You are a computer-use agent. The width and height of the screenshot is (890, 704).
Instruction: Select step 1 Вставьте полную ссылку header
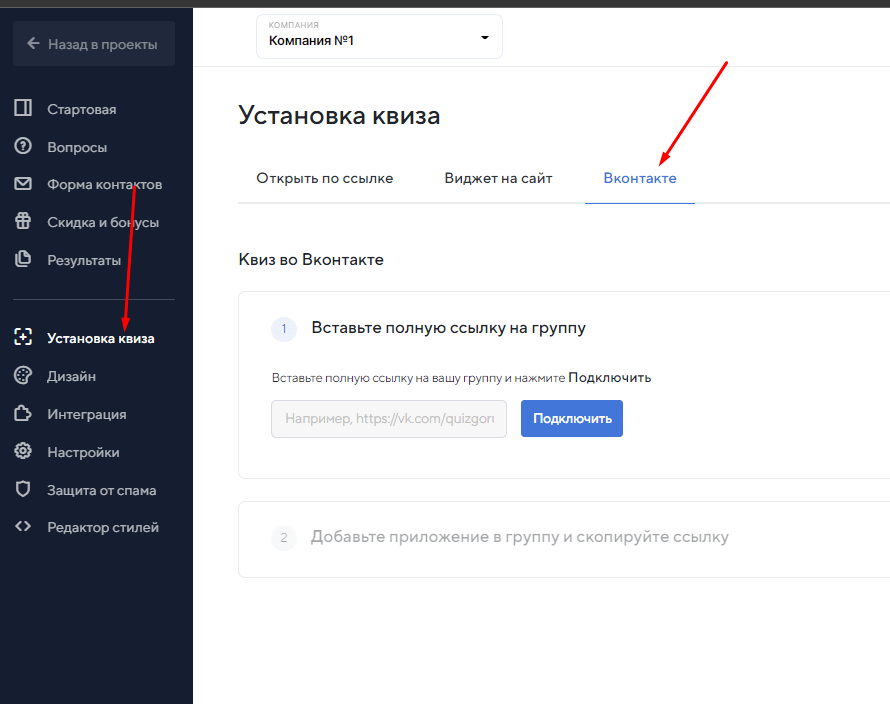[448, 328]
